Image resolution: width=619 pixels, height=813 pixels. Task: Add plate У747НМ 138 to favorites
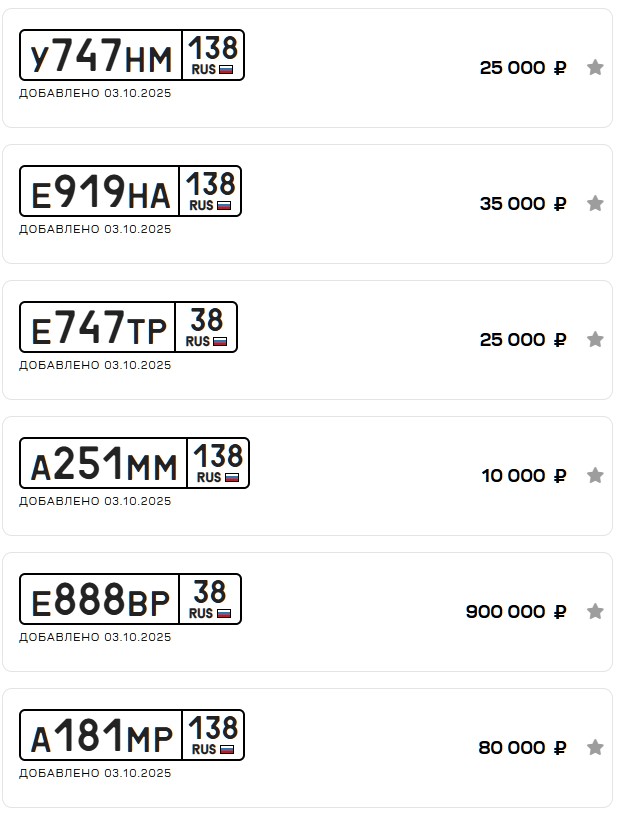(x=595, y=68)
